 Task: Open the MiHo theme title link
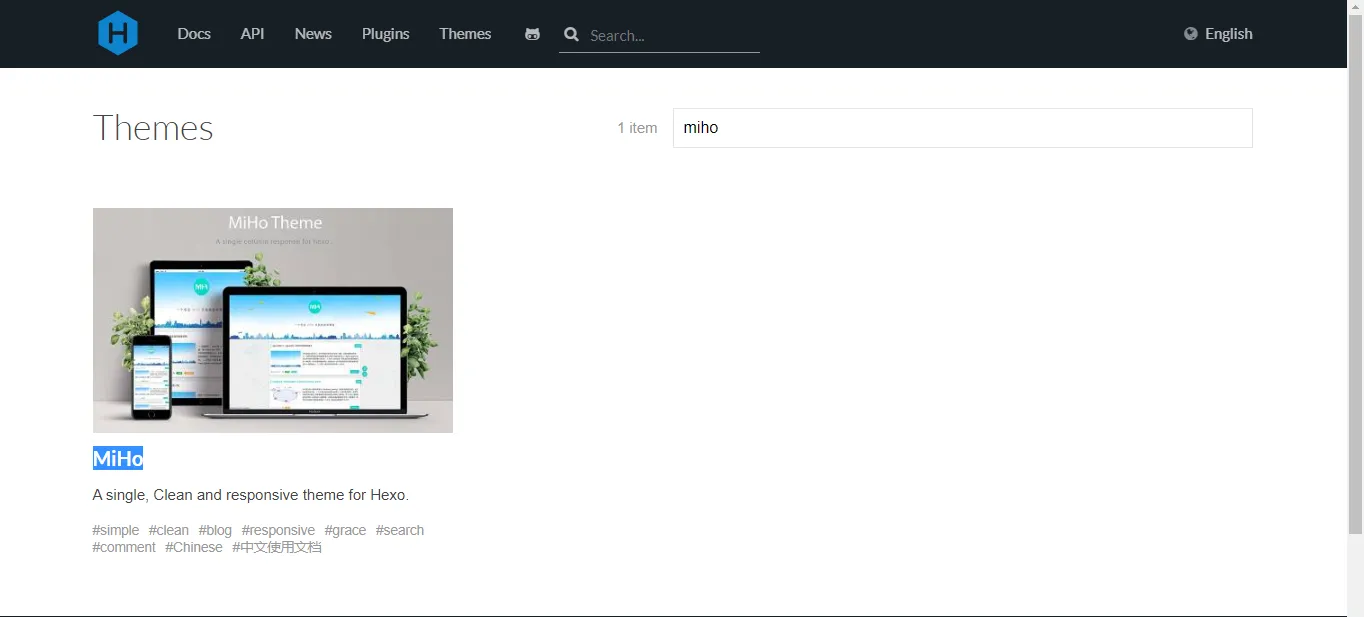(x=118, y=458)
